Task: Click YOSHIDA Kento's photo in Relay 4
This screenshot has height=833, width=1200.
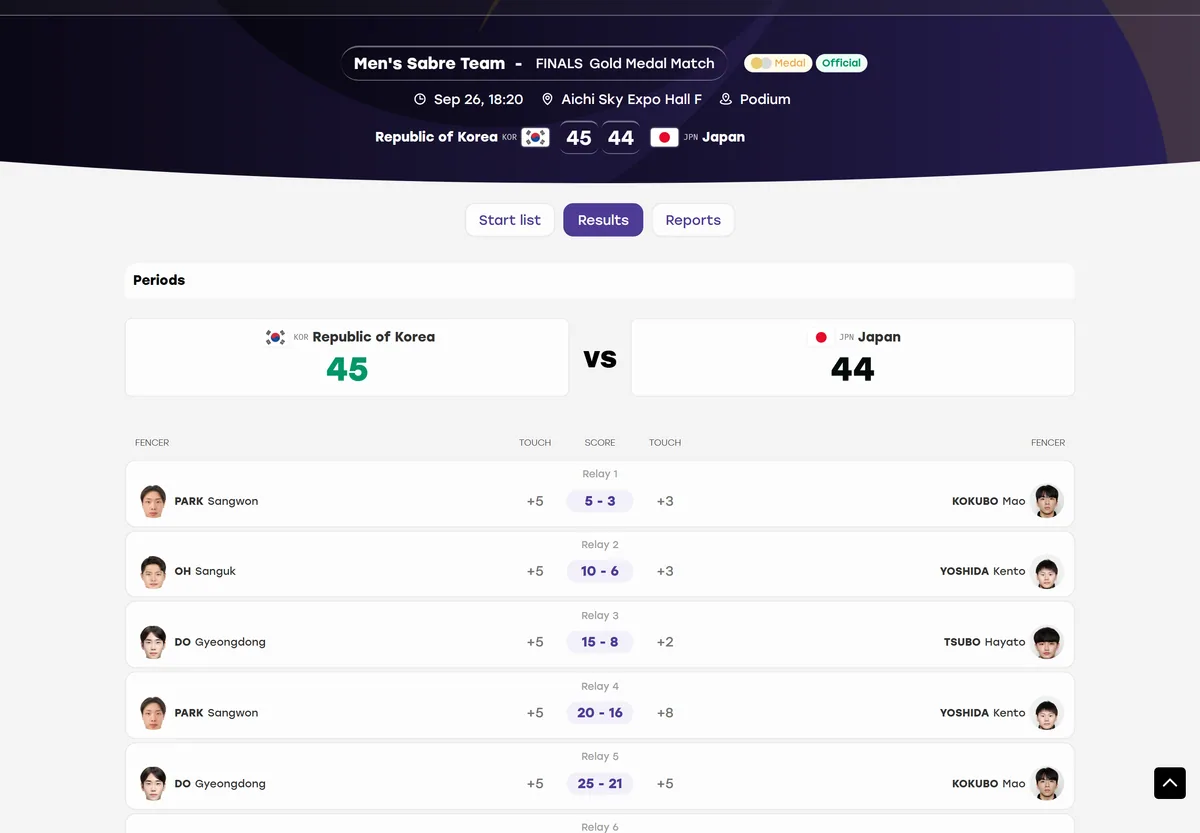Action: click(1047, 713)
